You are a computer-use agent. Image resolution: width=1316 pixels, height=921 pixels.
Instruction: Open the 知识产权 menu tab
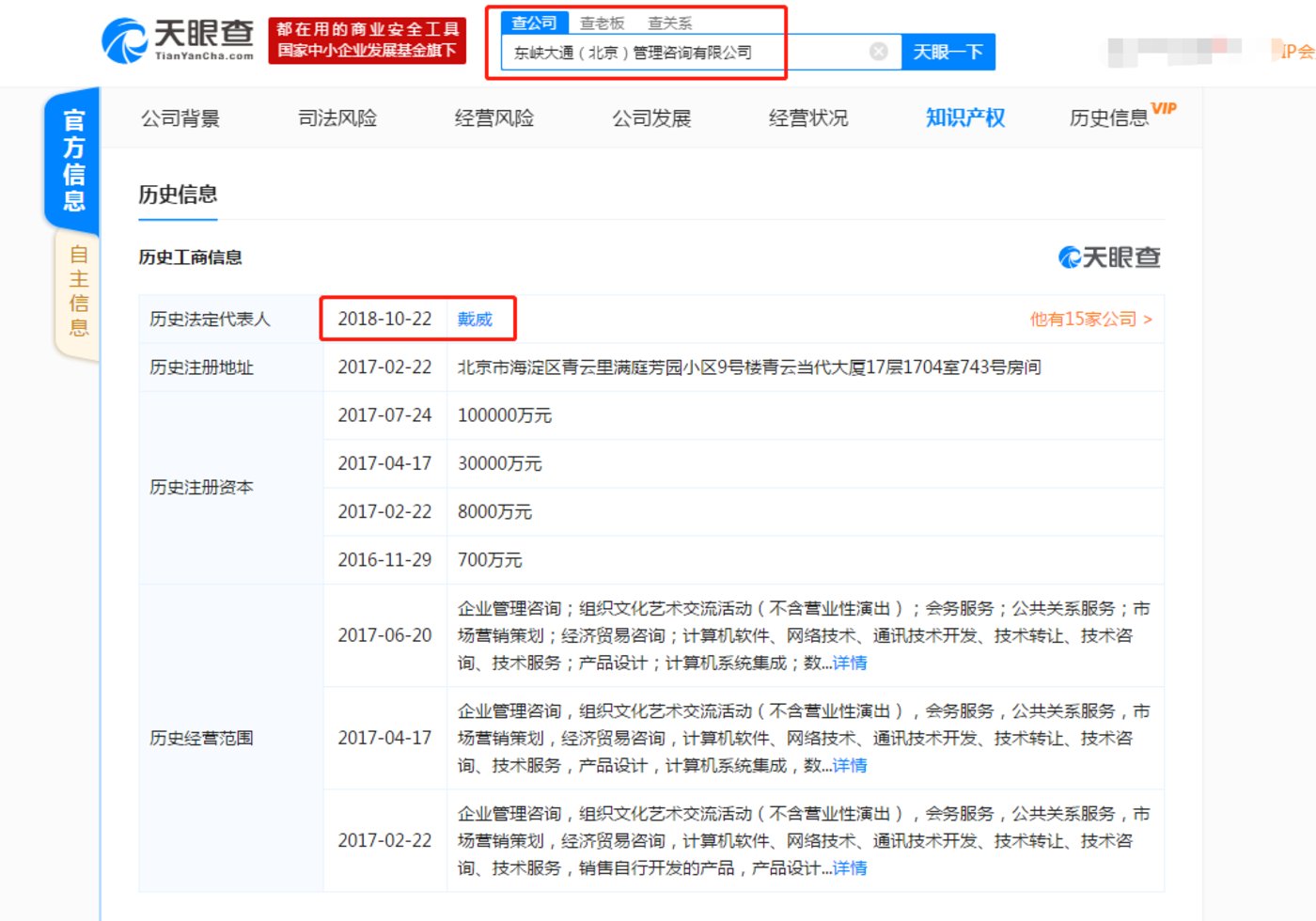pos(965,118)
